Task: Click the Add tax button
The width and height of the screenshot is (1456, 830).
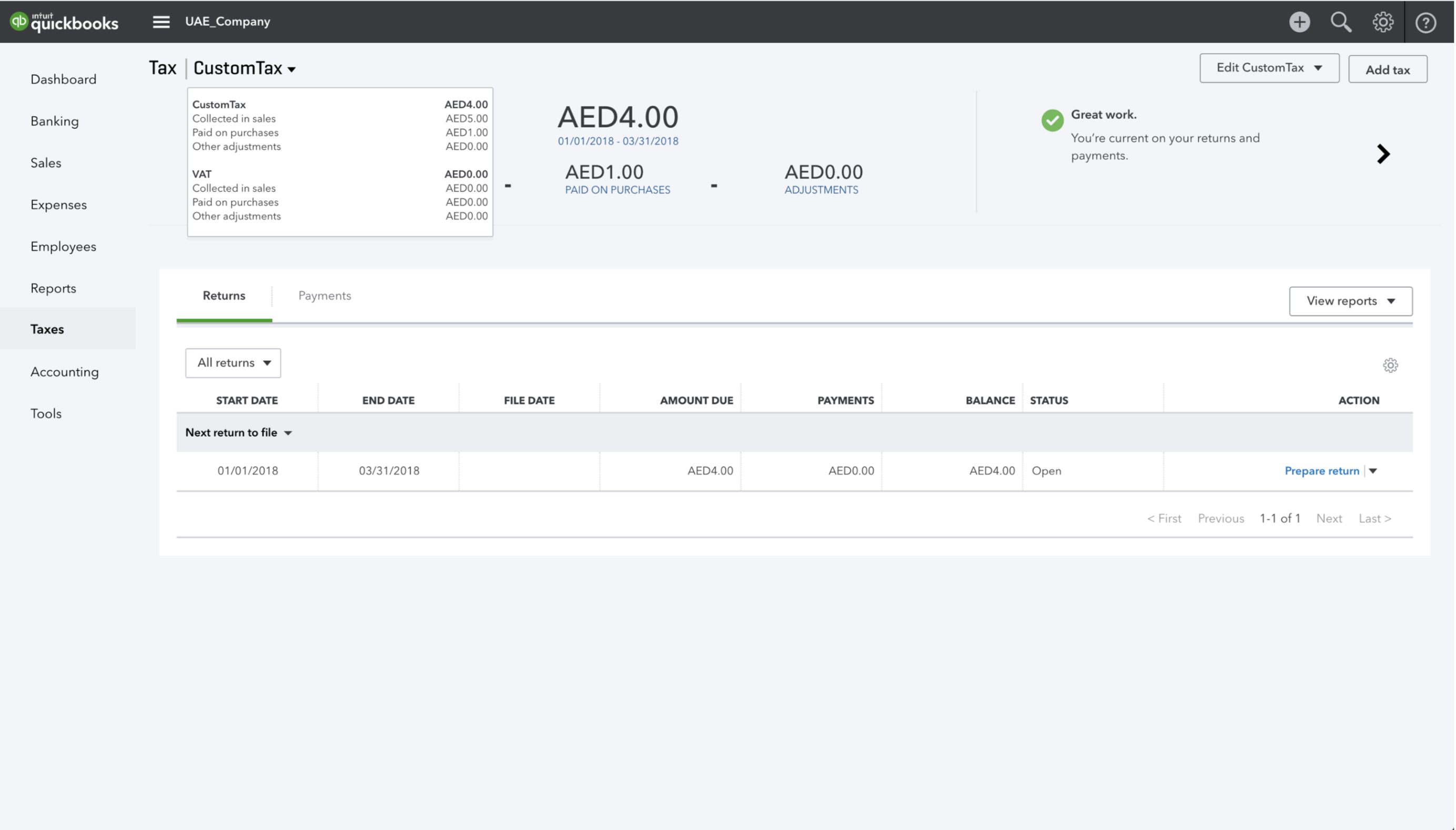Action: [1389, 69]
